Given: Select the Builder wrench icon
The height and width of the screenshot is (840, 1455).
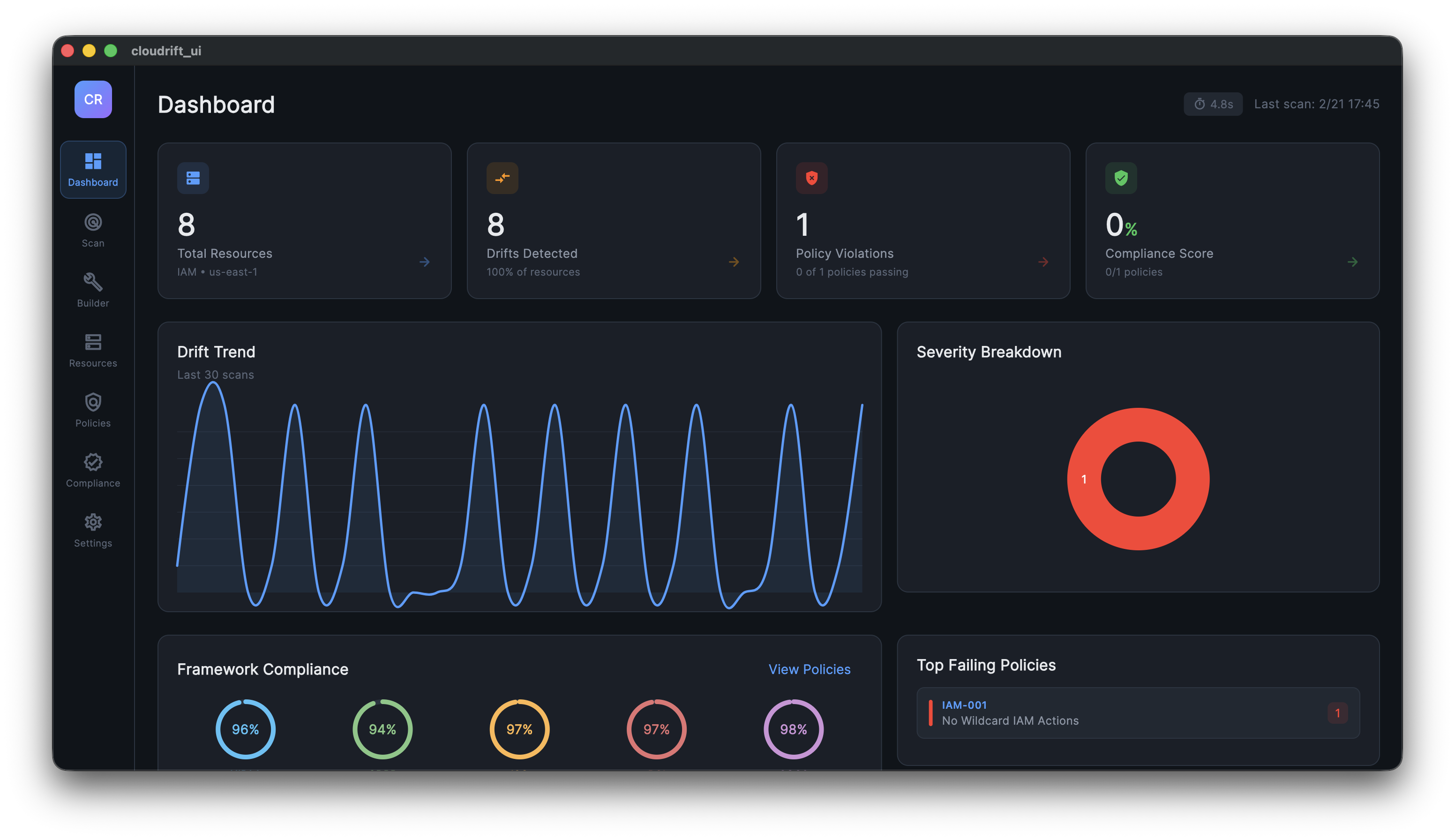Looking at the screenshot, I should click(x=92, y=282).
